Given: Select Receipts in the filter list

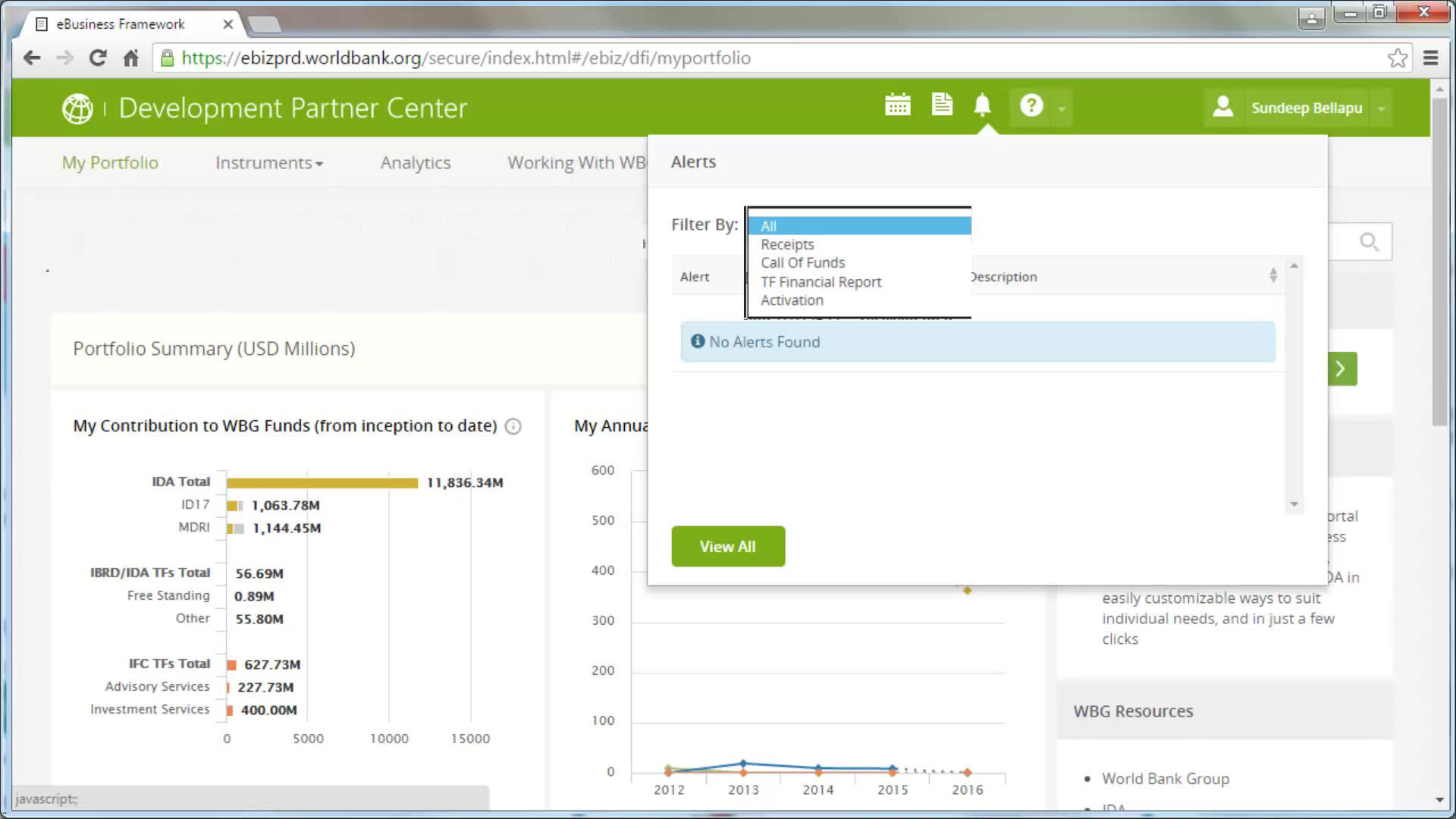Looking at the screenshot, I should click(x=859, y=244).
